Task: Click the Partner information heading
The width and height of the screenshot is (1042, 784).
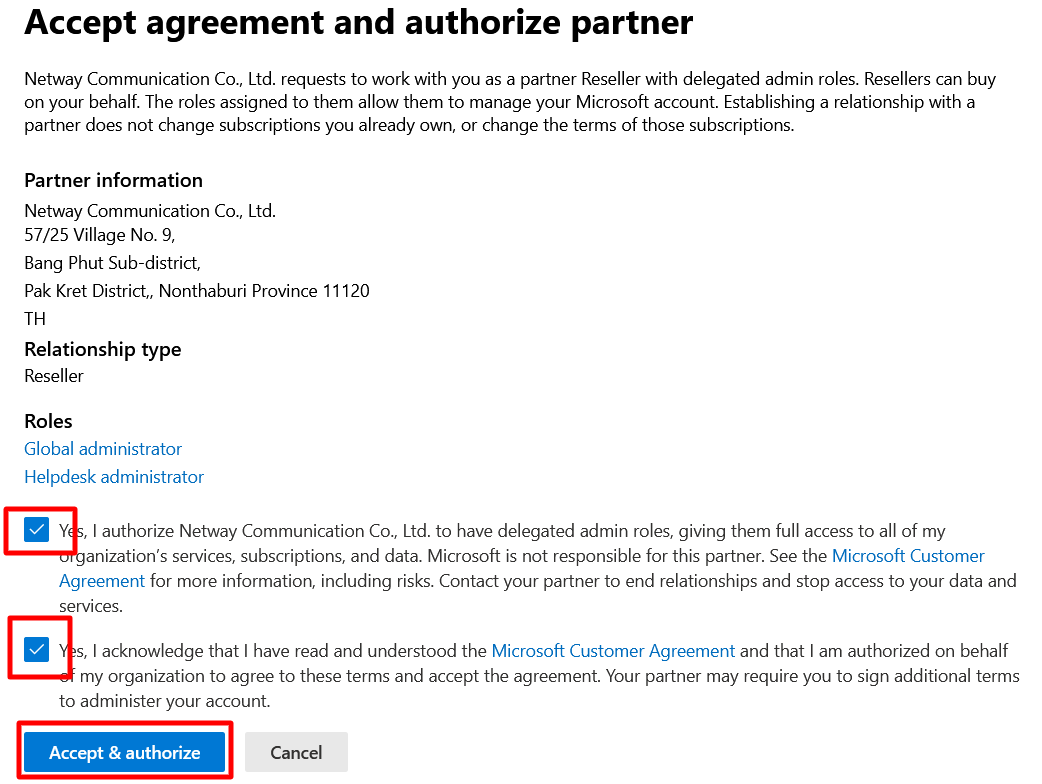Action: (113, 180)
